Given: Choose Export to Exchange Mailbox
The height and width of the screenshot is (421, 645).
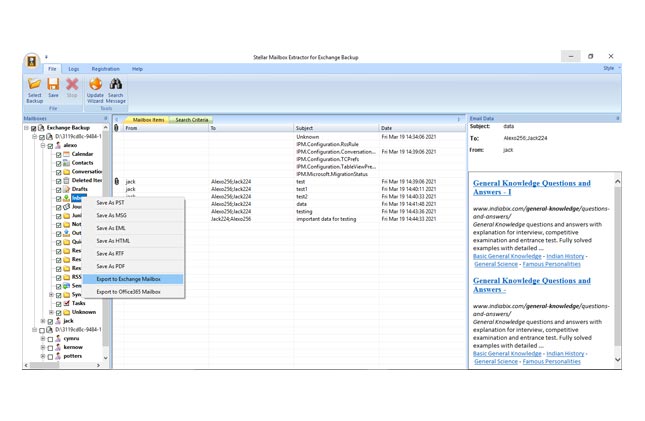Looking at the screenshot, I should 134,279.
